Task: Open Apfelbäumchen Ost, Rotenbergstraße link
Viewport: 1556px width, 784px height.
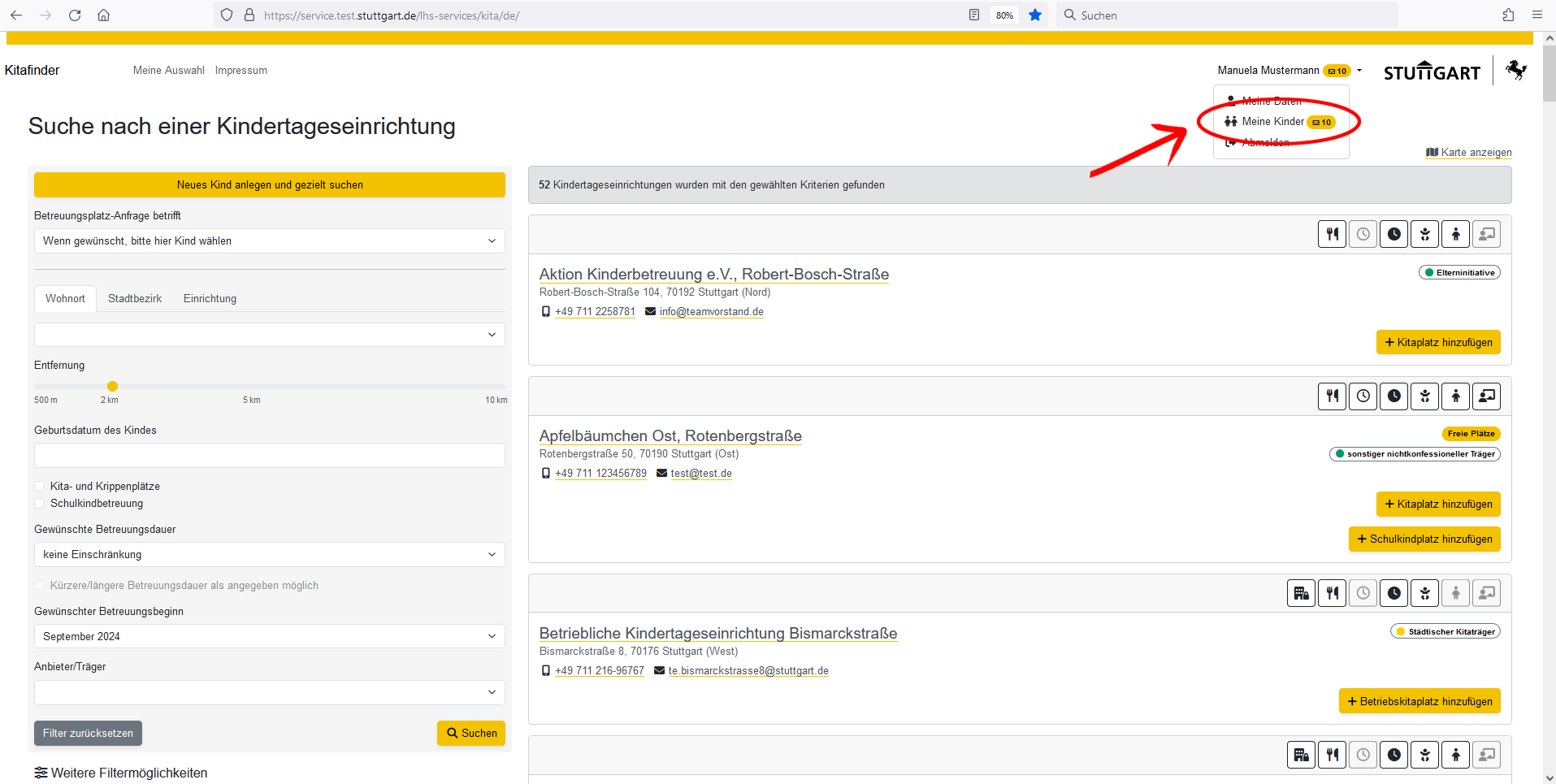Action: pos(670,436)
